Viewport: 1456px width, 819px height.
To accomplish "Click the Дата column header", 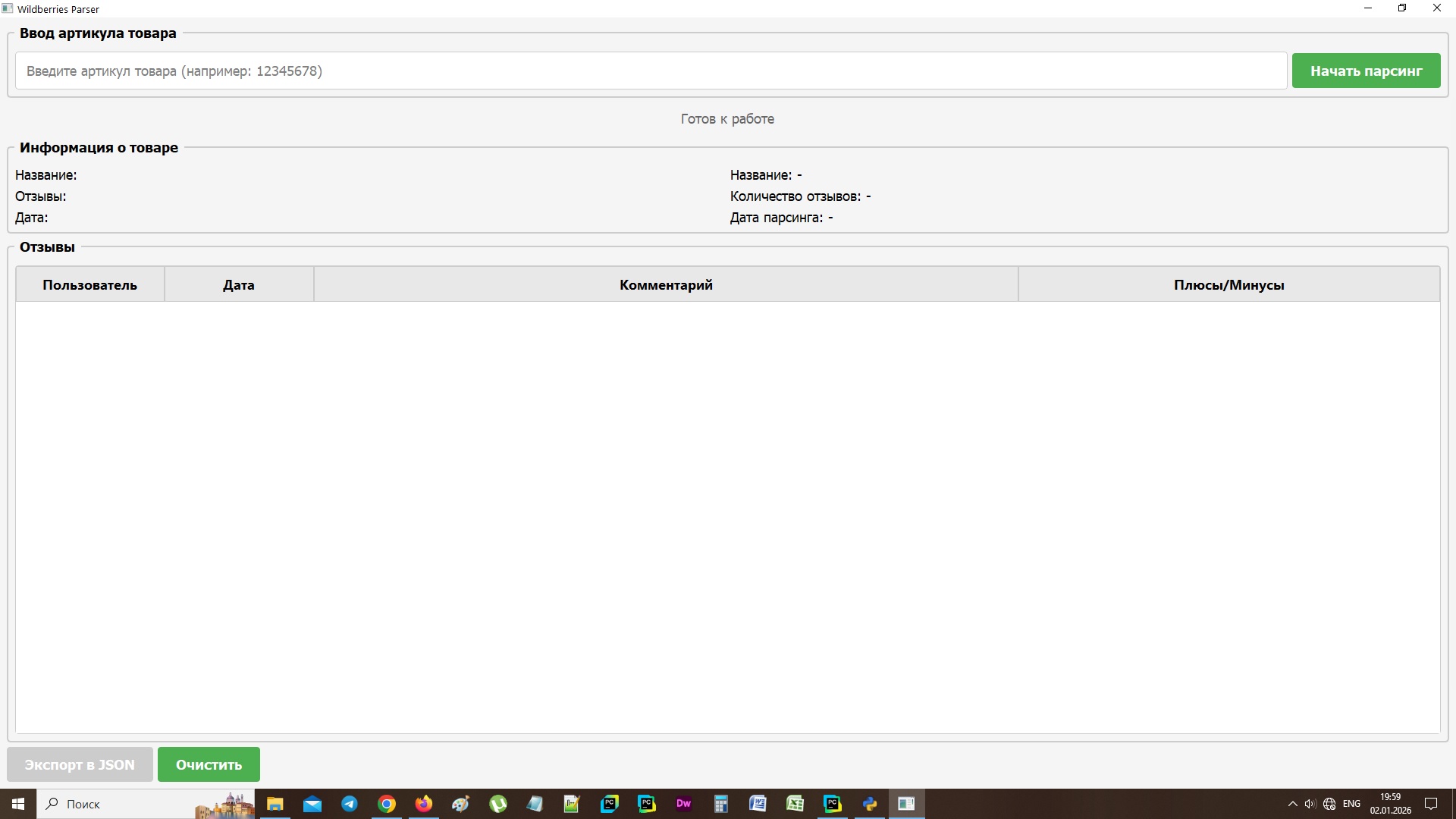I will [238, 285].
